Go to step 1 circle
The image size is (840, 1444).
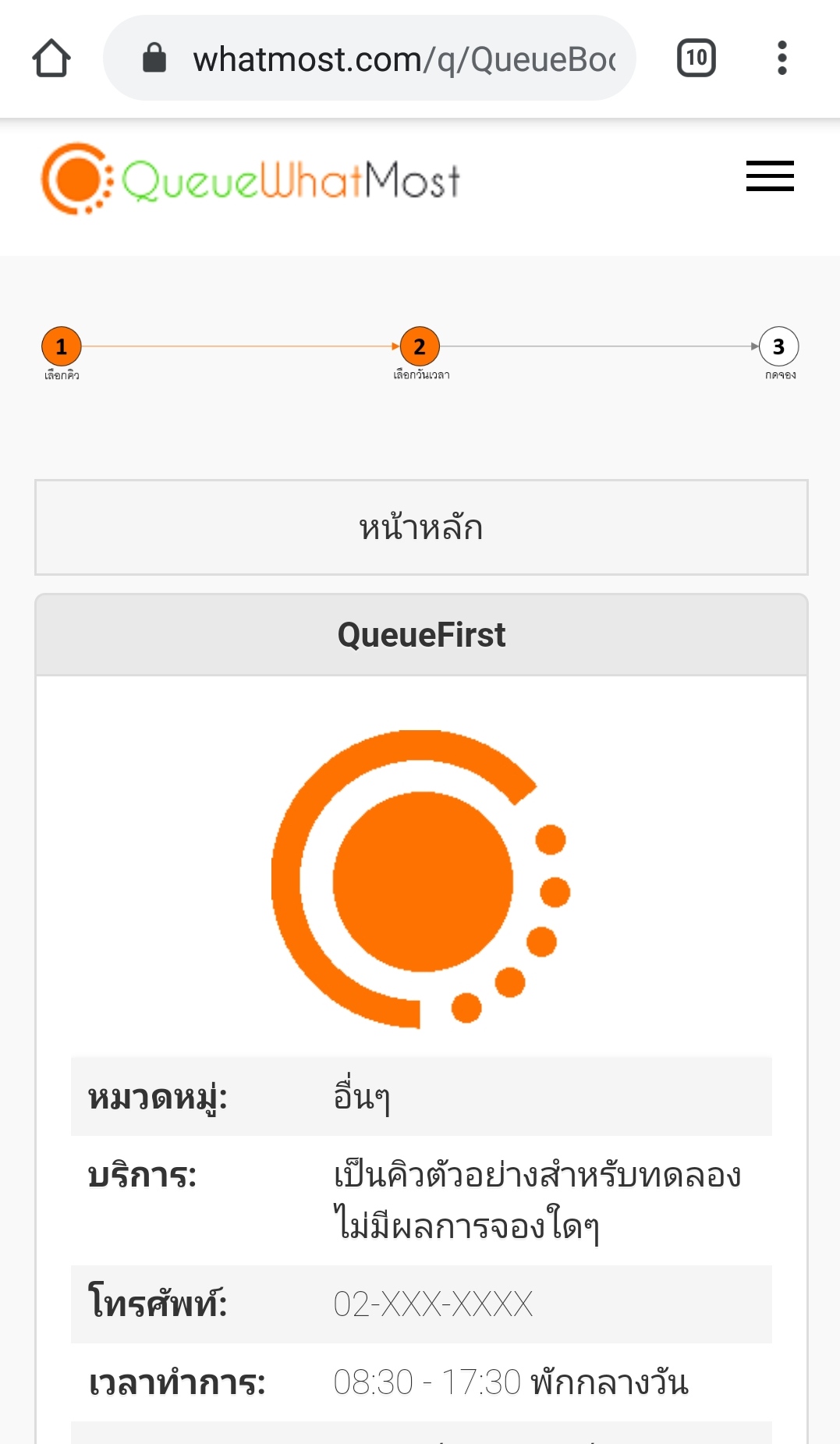[x=62, y=346]
